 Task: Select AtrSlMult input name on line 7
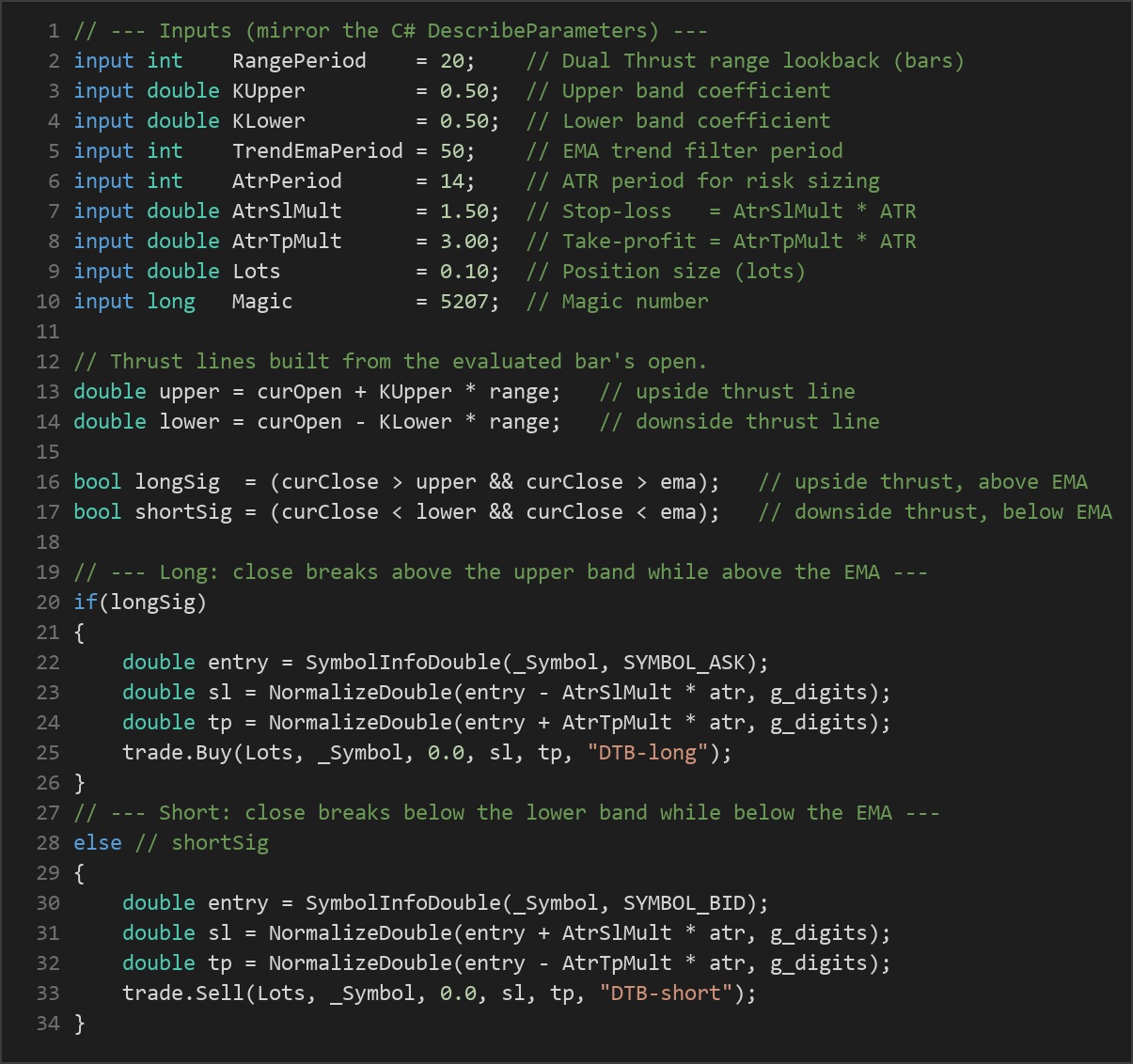coord(287,211)
